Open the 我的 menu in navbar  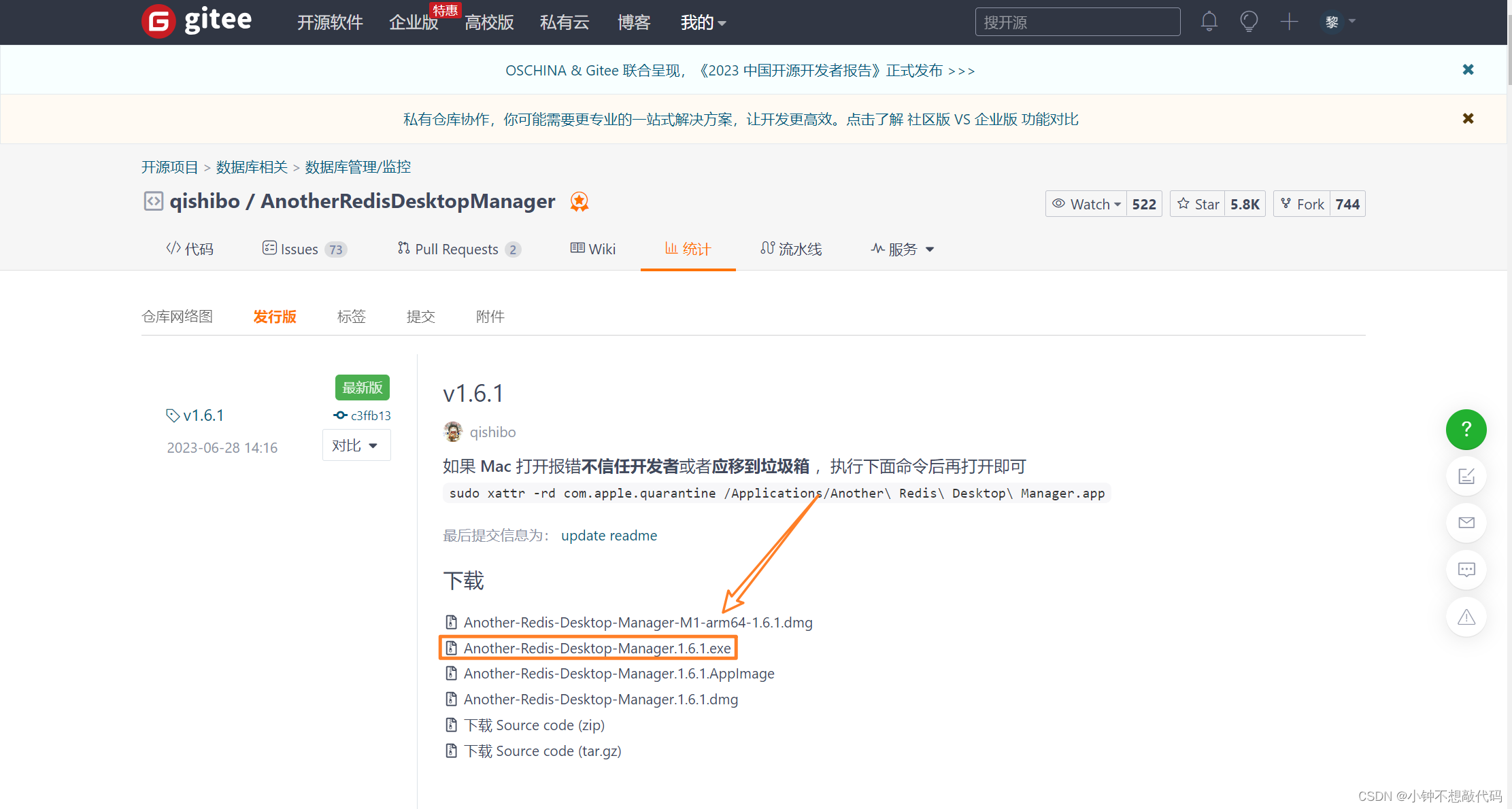point(703,22)
